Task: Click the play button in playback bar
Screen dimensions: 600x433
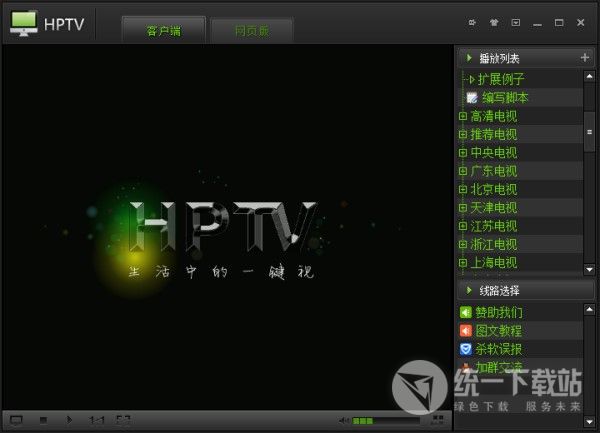Action: 69,420
